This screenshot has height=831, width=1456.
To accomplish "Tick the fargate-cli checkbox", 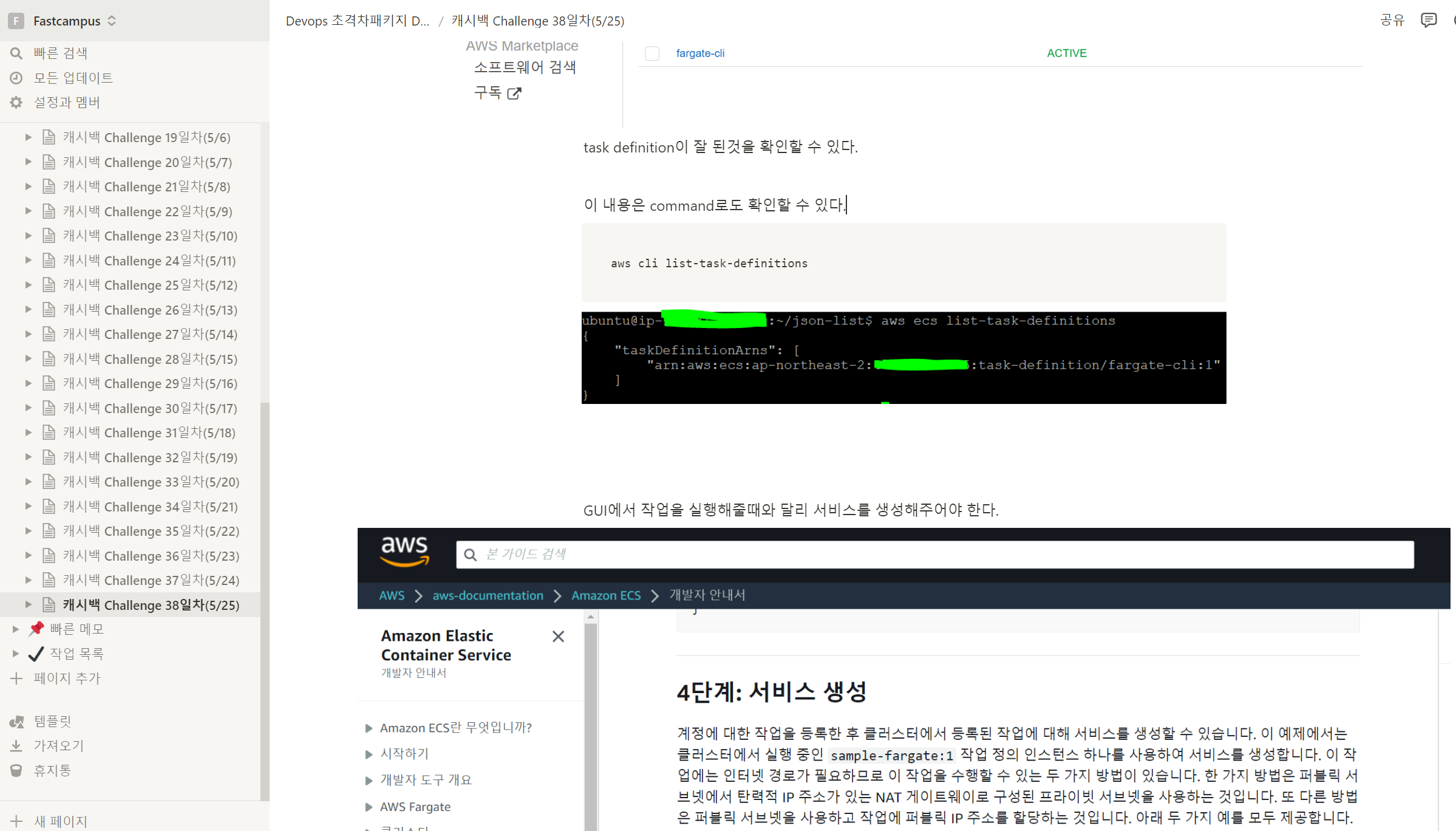I will 652,53.
